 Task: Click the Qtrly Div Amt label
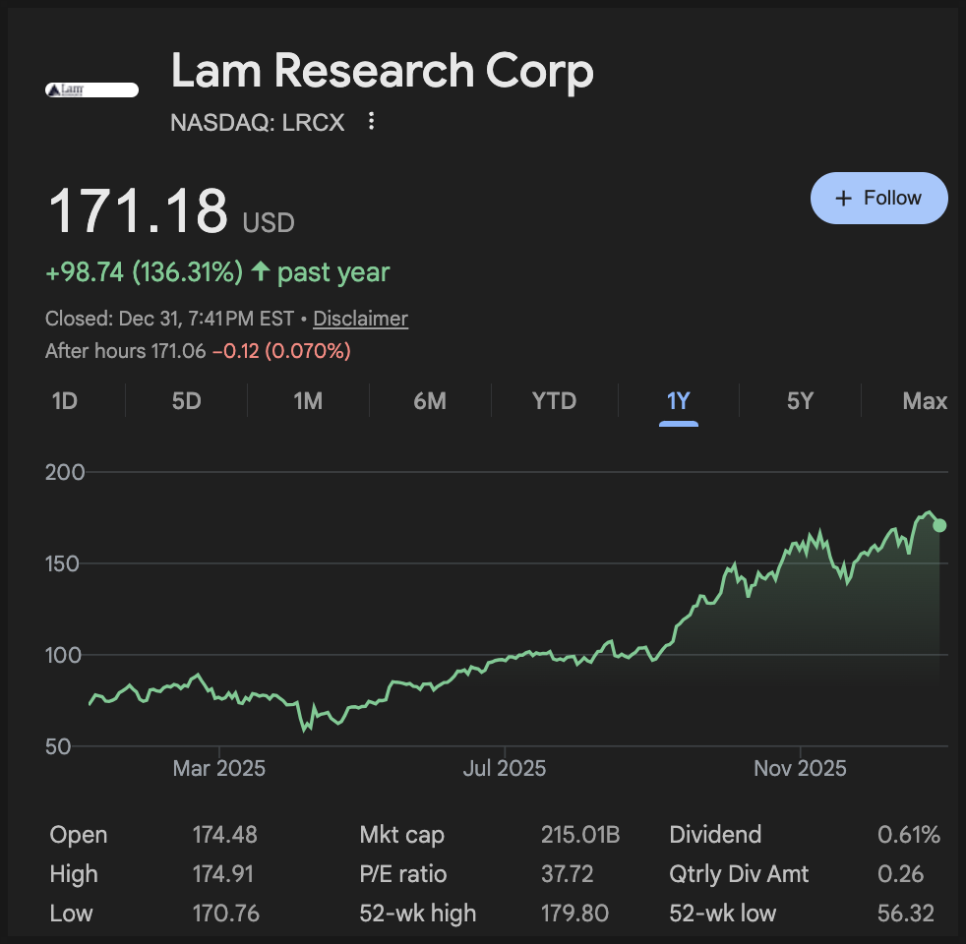point(739,874)
